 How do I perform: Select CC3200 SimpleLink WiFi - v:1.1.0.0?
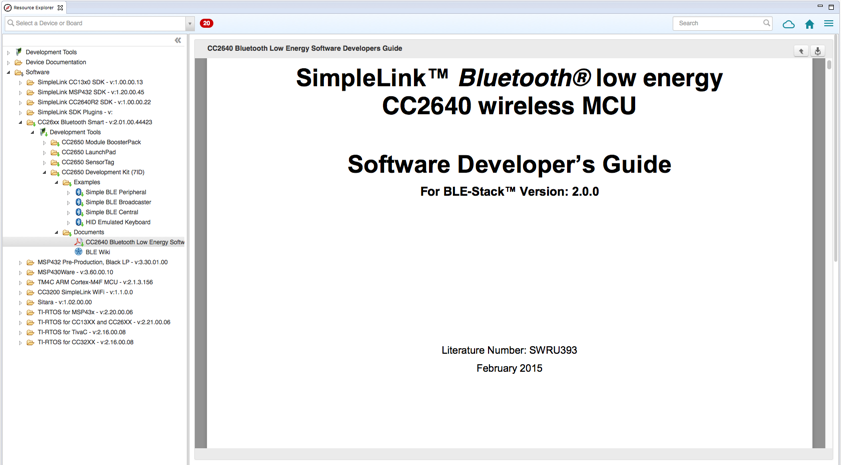coord(85,292)
